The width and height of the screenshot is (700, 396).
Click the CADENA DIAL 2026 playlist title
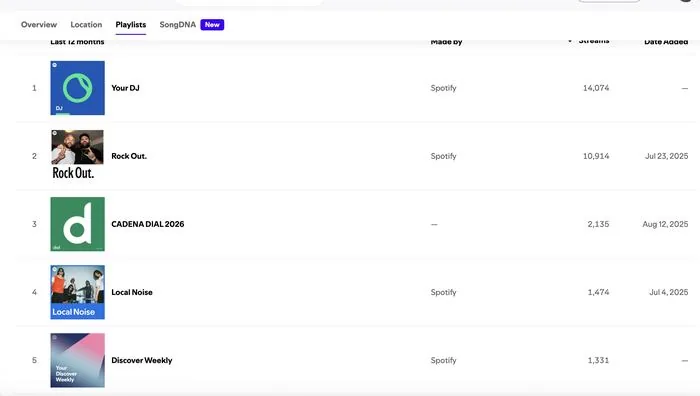(148, 224)
